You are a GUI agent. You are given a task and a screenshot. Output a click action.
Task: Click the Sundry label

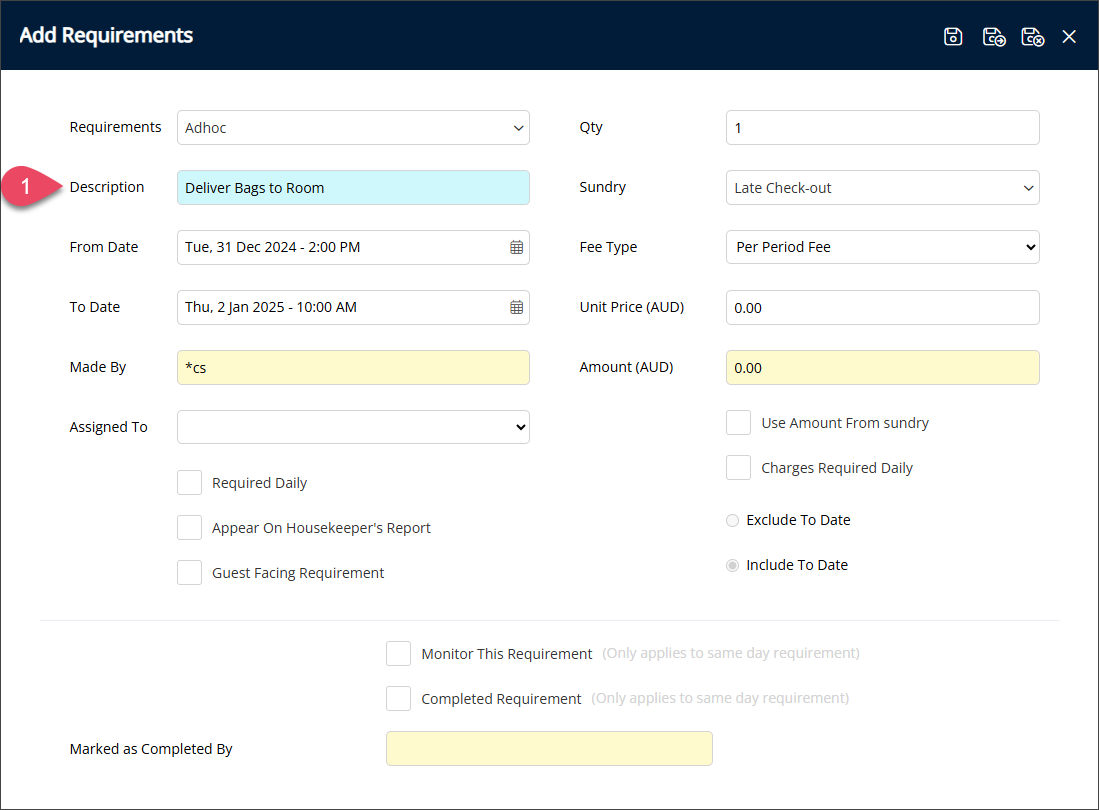pyautogui.click(x=603, y=187)
